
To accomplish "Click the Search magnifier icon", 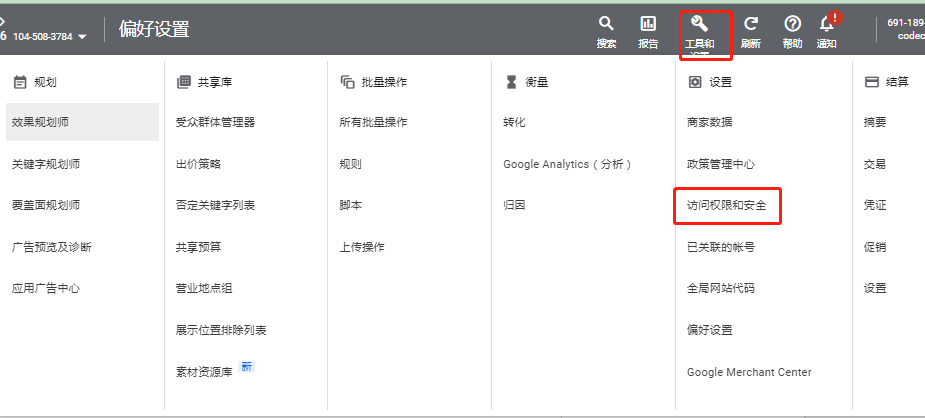I will tap(606, 24).
